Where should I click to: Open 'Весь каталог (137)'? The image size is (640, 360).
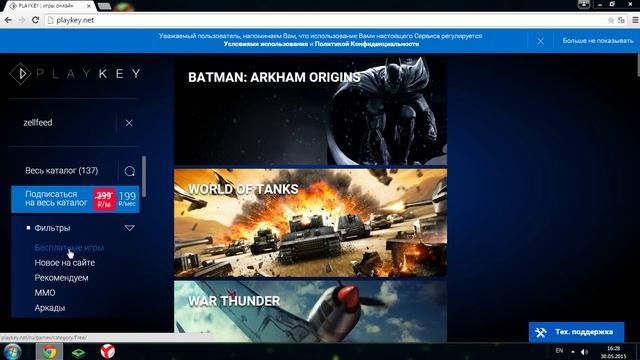pos(62,171)
